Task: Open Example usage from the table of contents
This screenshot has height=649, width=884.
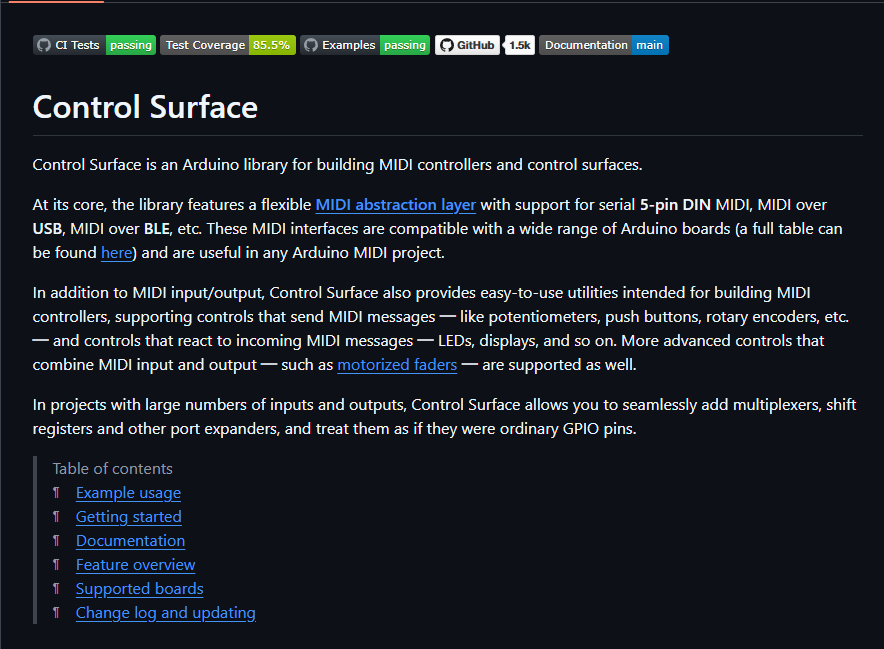Action: pyautogui.click(x=128, y=493)
